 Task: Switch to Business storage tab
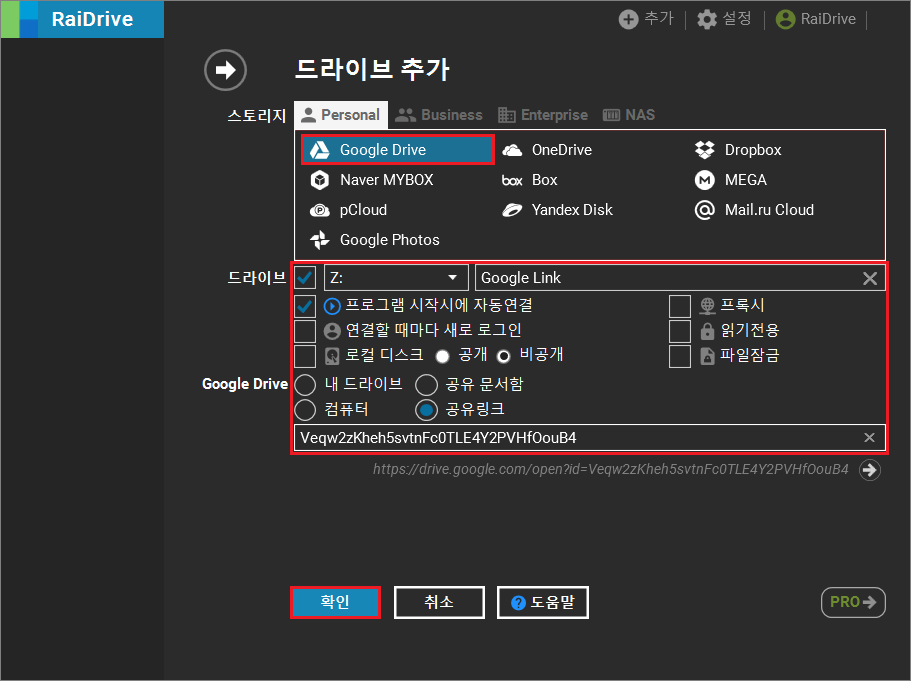[439, 115]
